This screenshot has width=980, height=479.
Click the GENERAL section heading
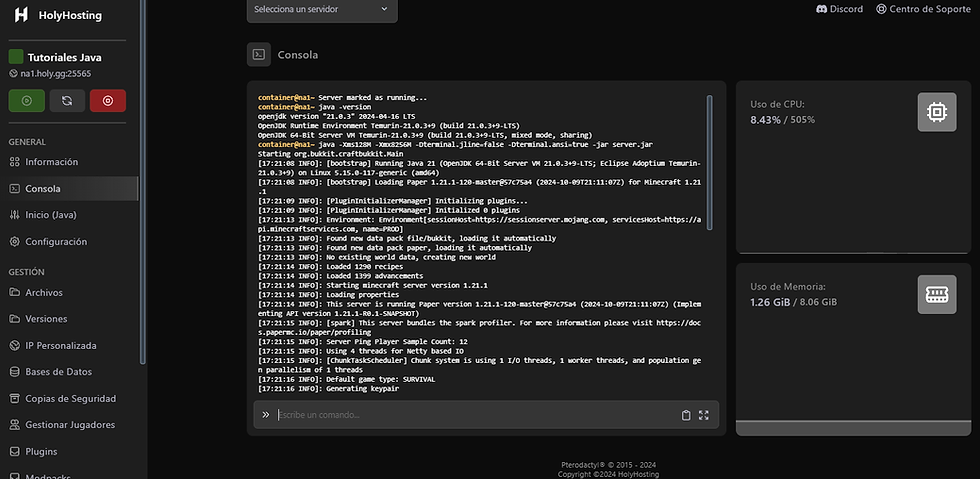pyautogui.click(x=27, y=142)
